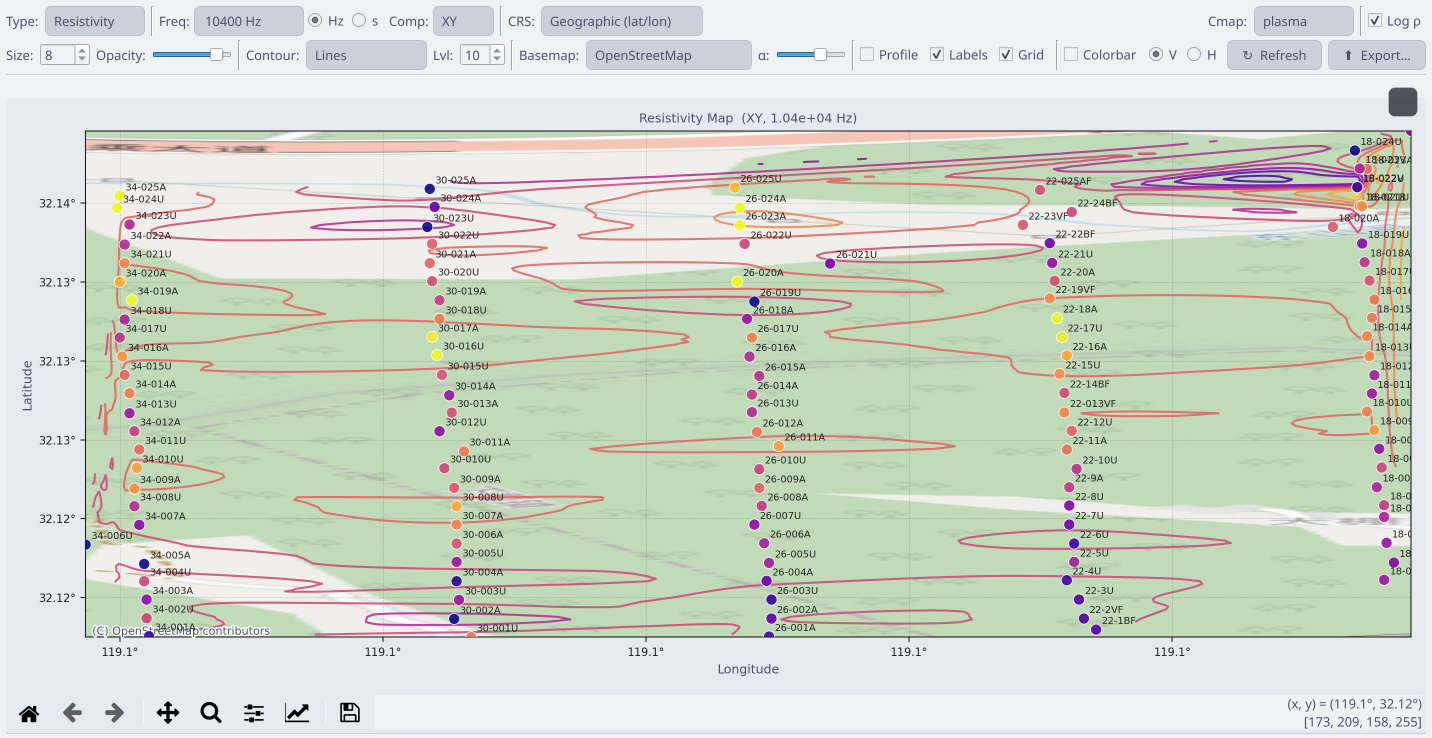Click the Export... button
1432x738 pixels.
click(x=1376, y=55)
